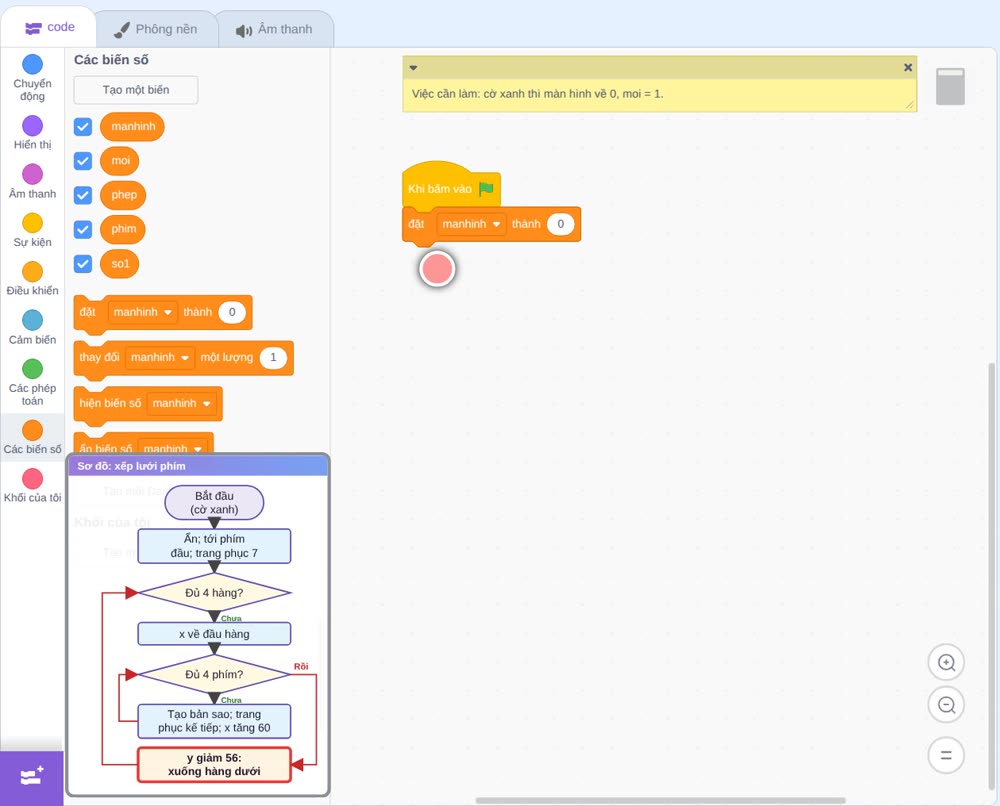Edit the value field of the workspace đặt block
The width and height of the screenshot is (1000, 806).
[x=561, y=224]
